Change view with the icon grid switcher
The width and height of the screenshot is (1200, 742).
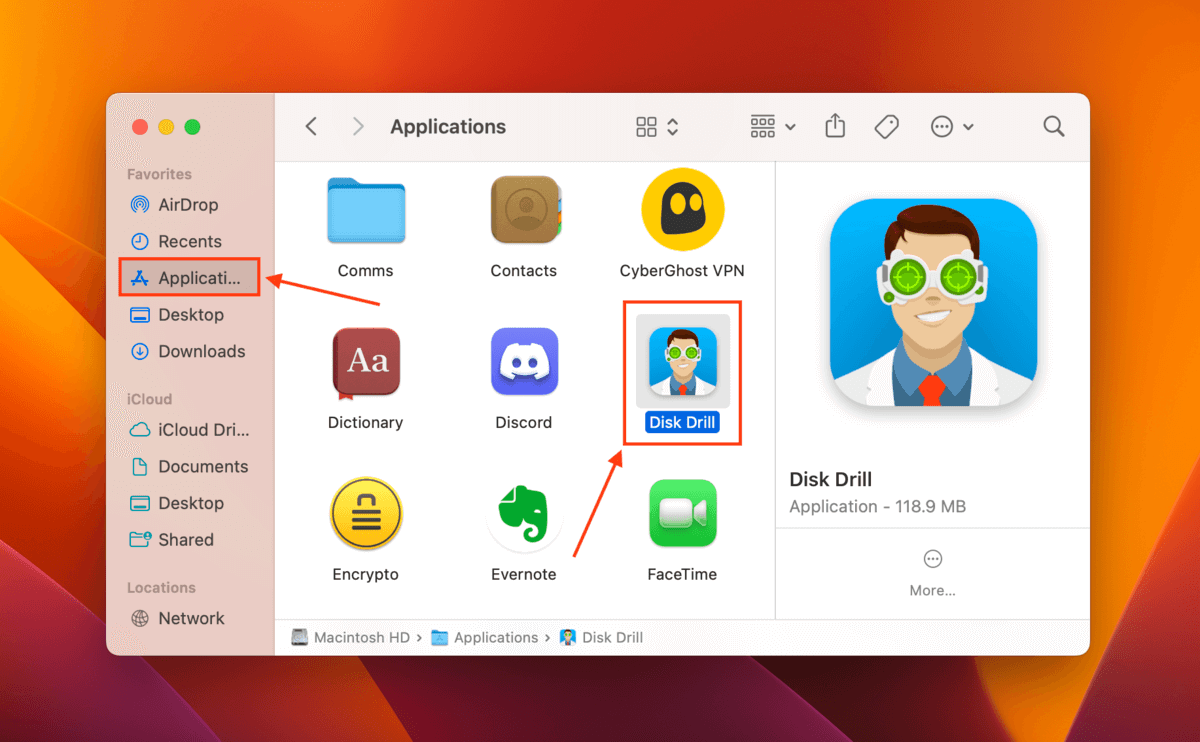(657, 127)
